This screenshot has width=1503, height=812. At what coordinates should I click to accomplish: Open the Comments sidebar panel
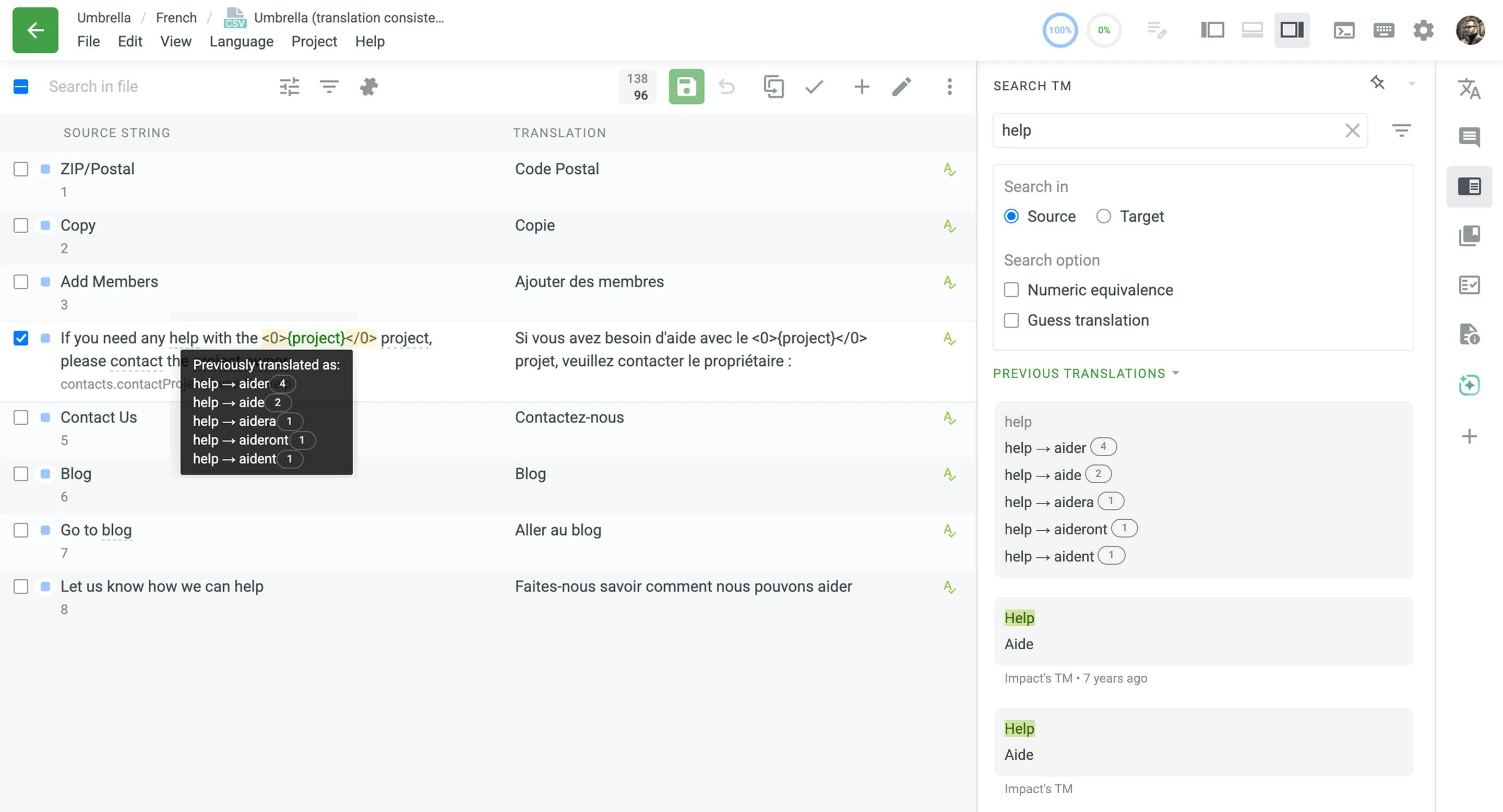(x=1470, y=138)
